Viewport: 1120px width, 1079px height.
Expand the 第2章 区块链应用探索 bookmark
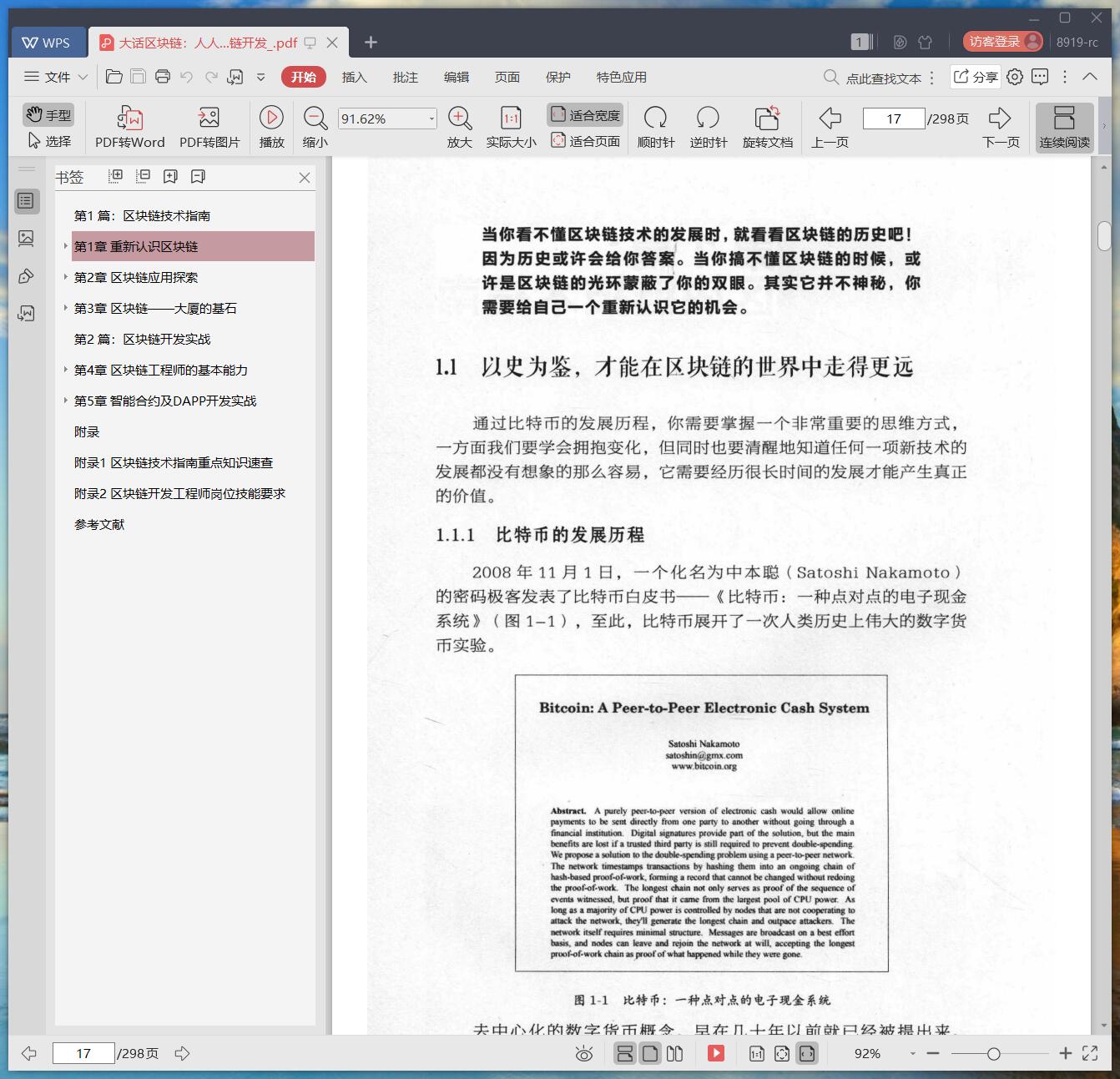coord(66,277)
